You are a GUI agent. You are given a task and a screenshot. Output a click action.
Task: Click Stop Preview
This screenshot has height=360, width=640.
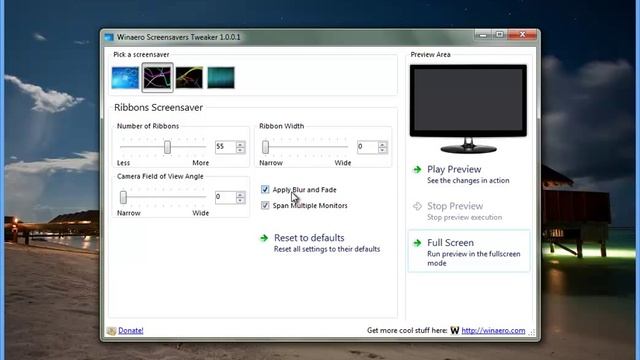coord(455,206)
